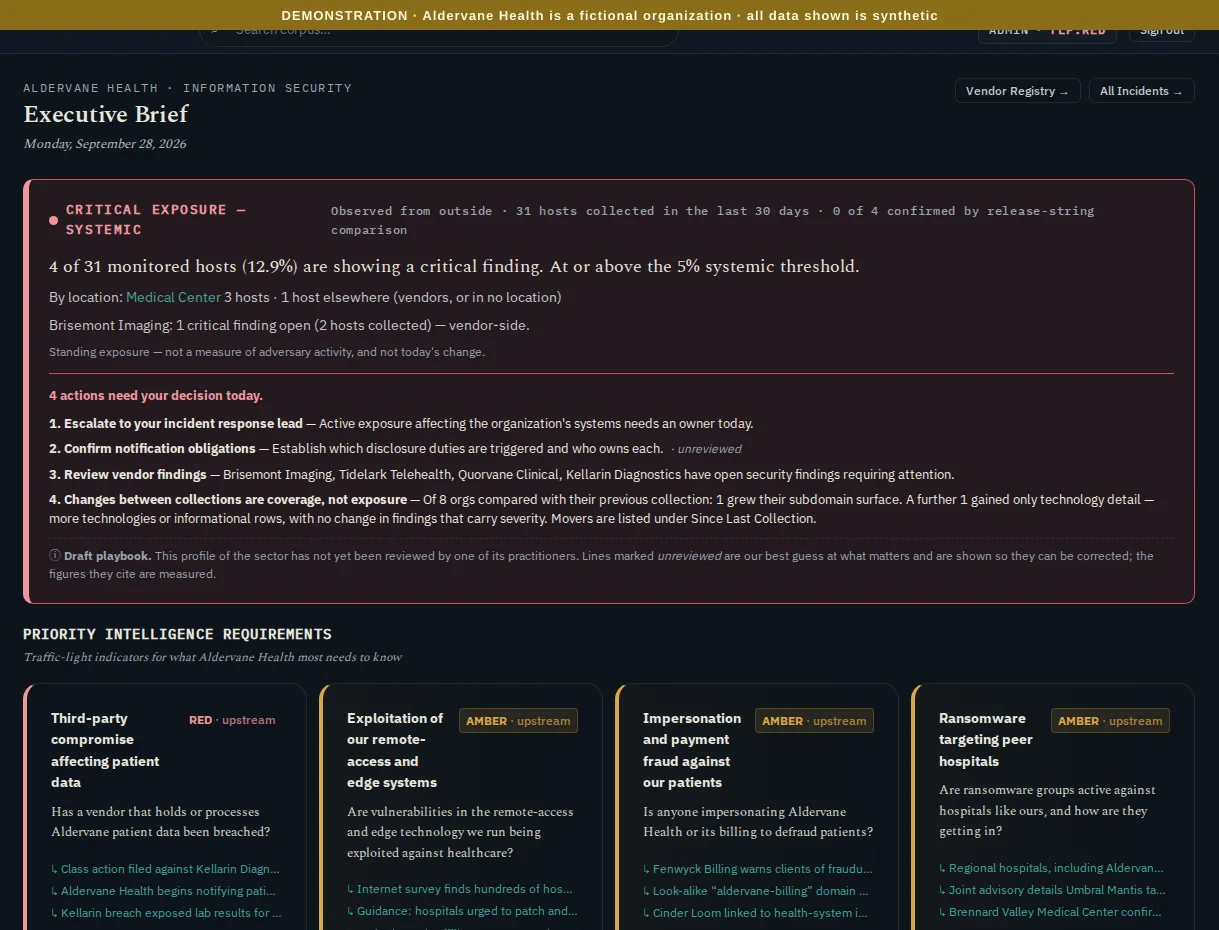Viewport: 1219px width, 930px height.
Task: Click Escalate to your incident response lead
Action: 176,424
